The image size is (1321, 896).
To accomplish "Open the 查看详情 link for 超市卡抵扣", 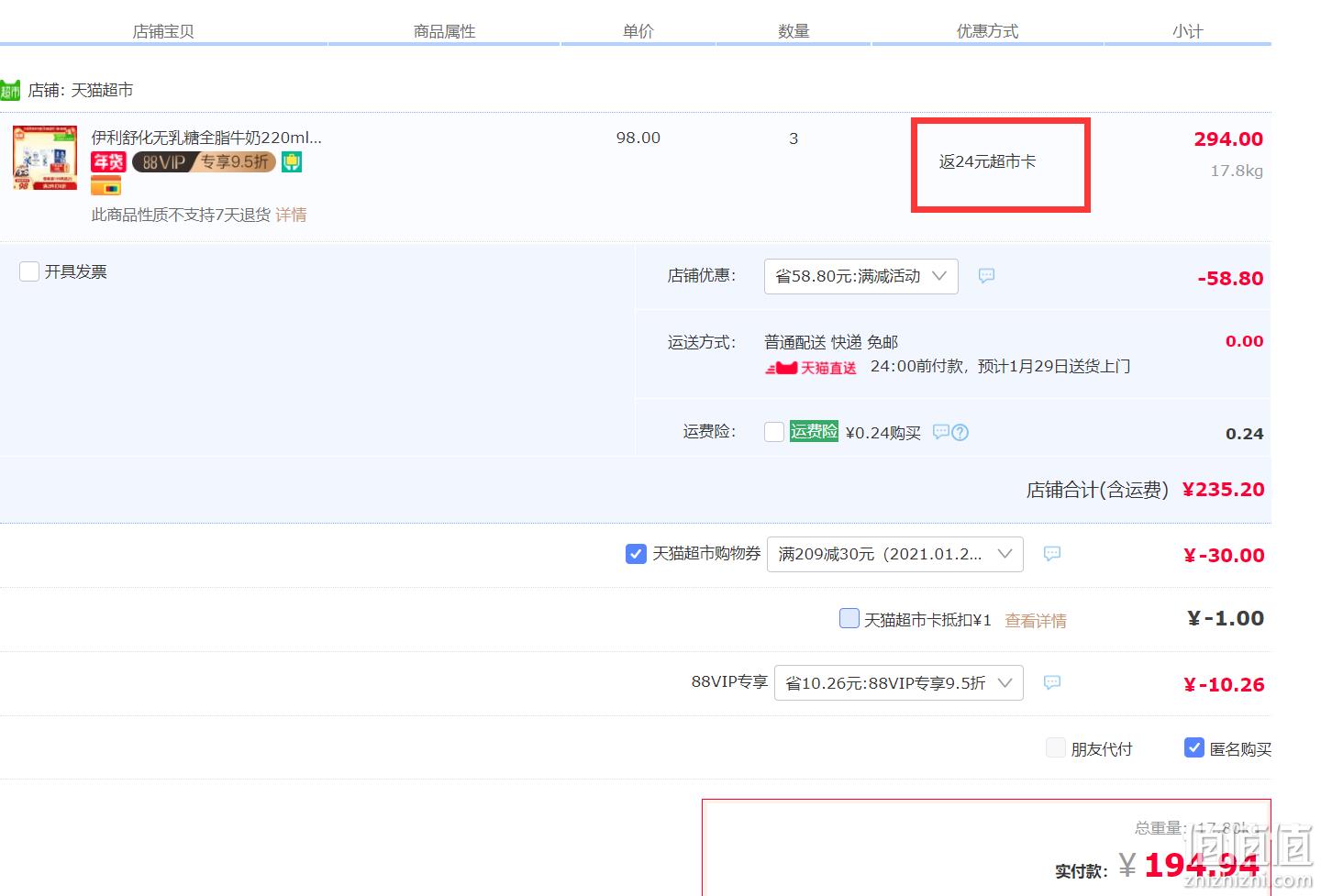I will coord(1036,621).
